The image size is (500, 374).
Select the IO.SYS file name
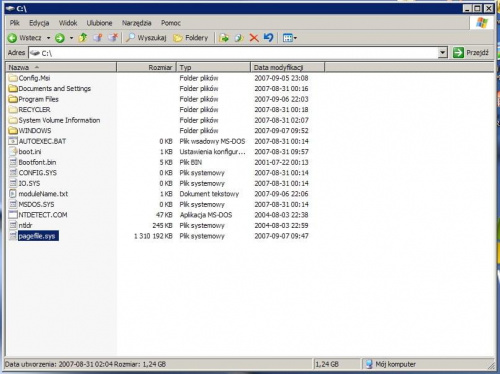[x=29, y=183]
